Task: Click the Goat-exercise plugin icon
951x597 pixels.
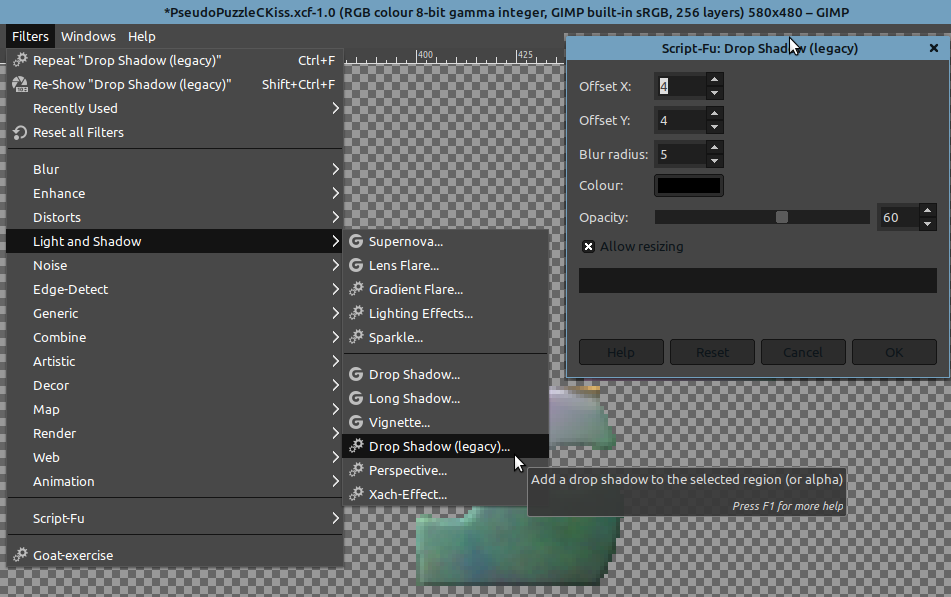Action: click(20, 555)
